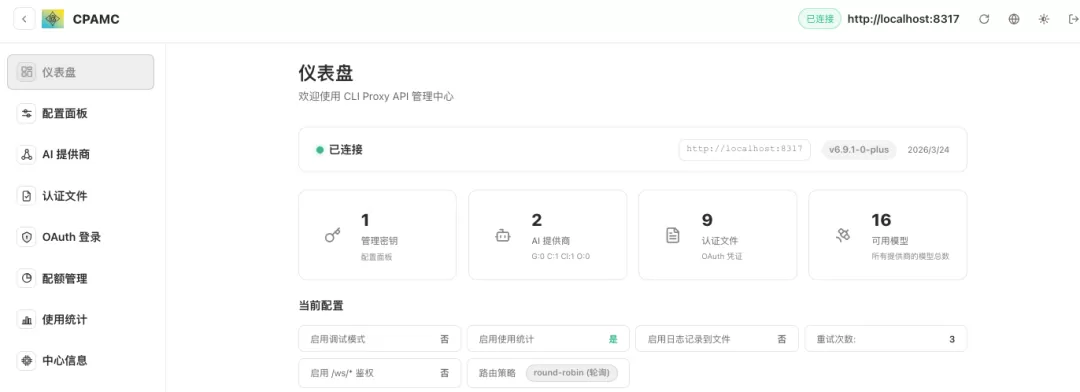The height and width of the screenshot is (392, 1080).
Task: Click the 启用 /ws/* 鉴权 setting row
Action: [380, 373]
